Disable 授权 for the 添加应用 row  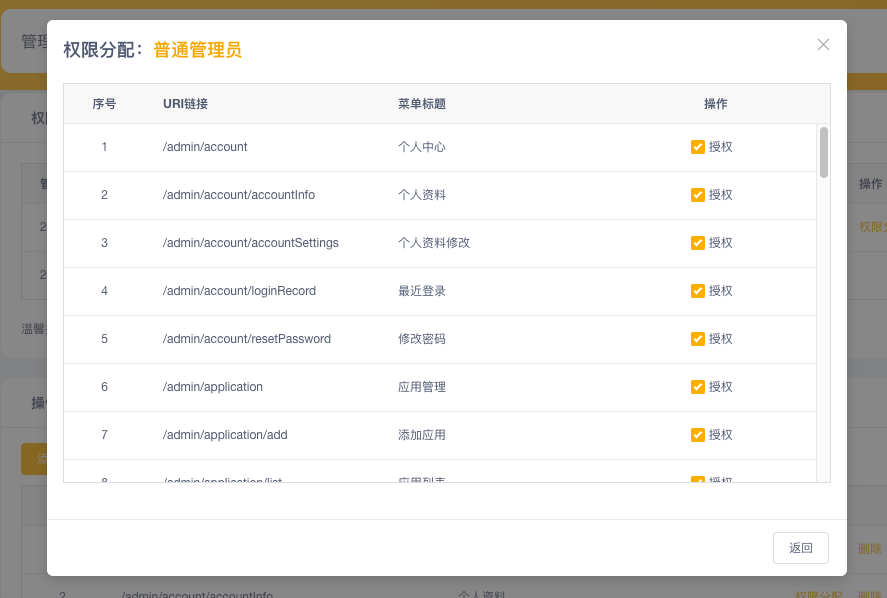tap(698, 435)
